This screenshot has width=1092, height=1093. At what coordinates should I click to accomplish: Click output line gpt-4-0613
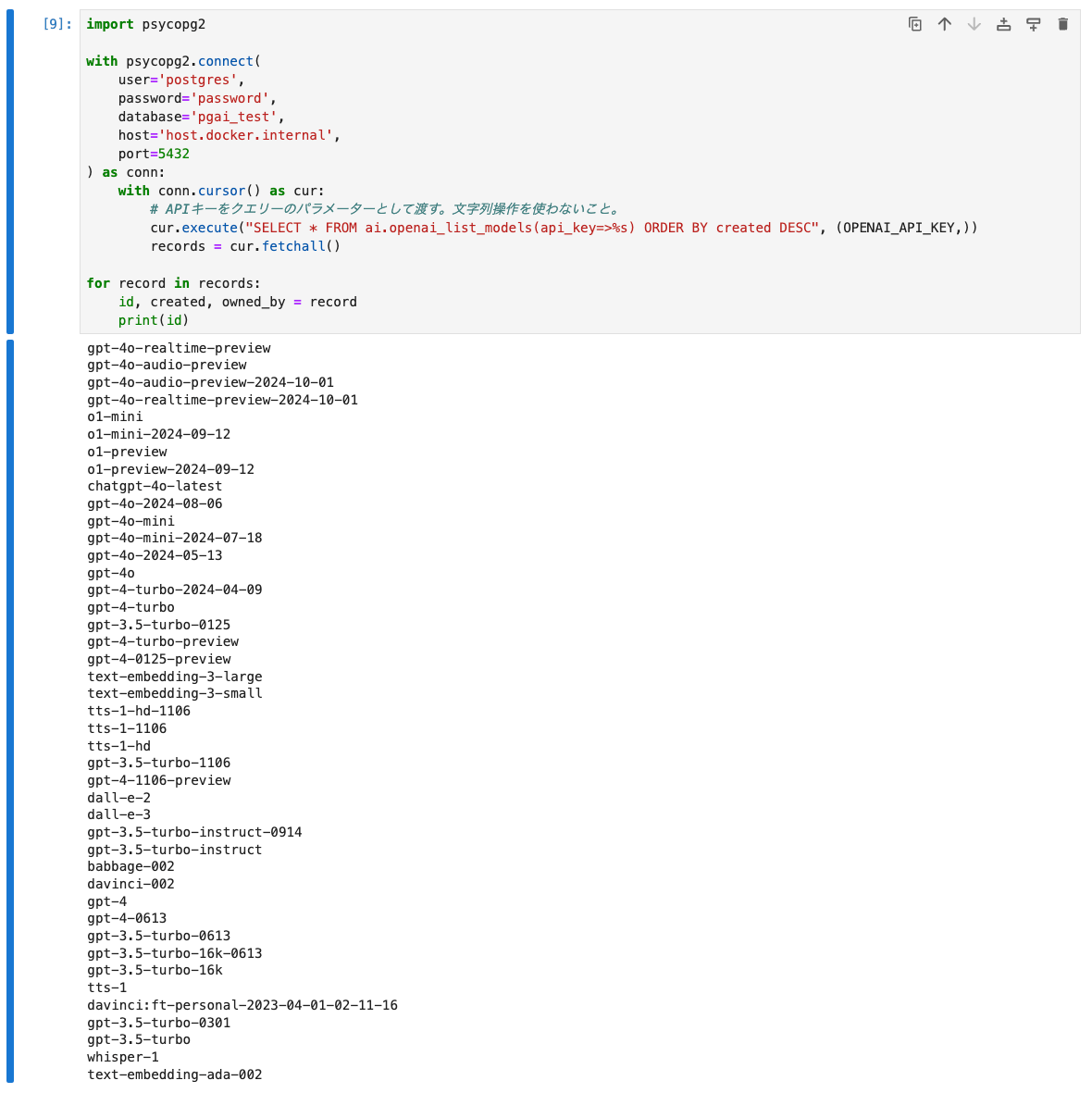point(127,919)
